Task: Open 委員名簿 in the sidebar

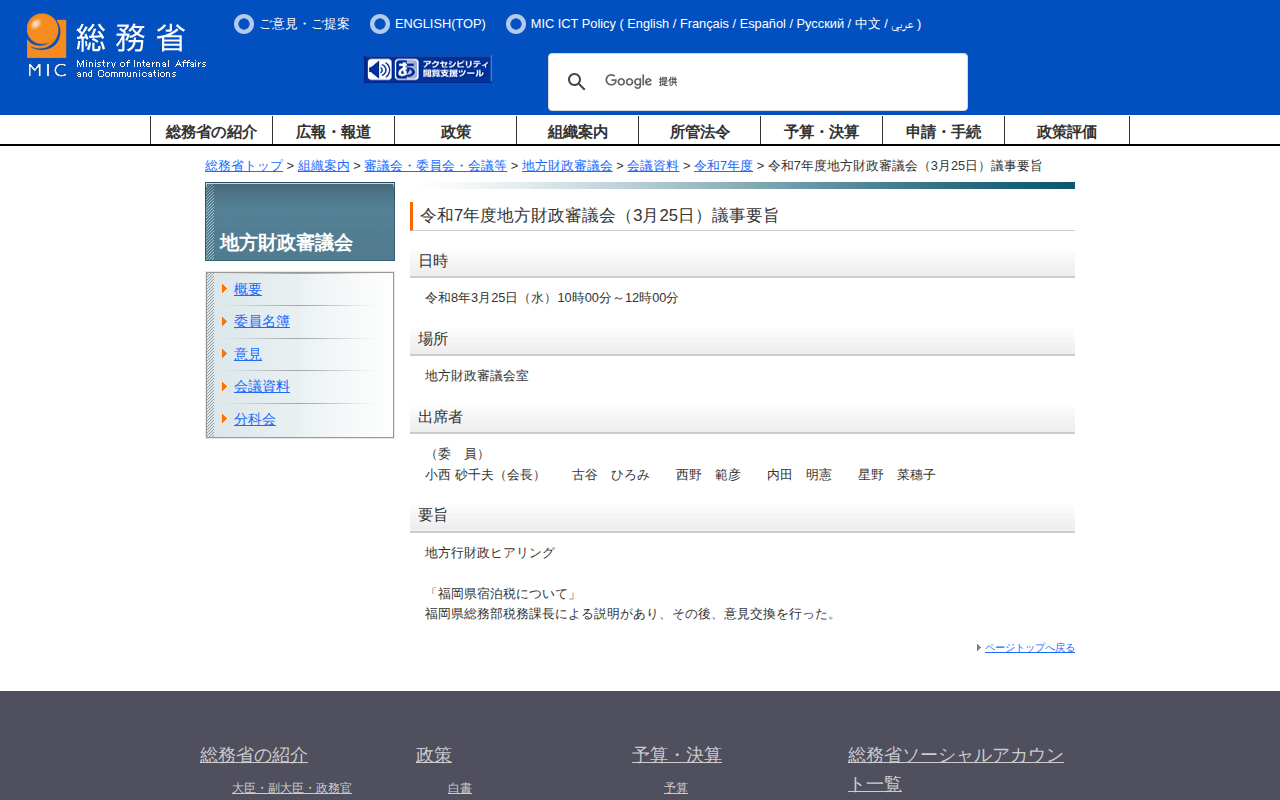Action: click(x=261, y=321)
